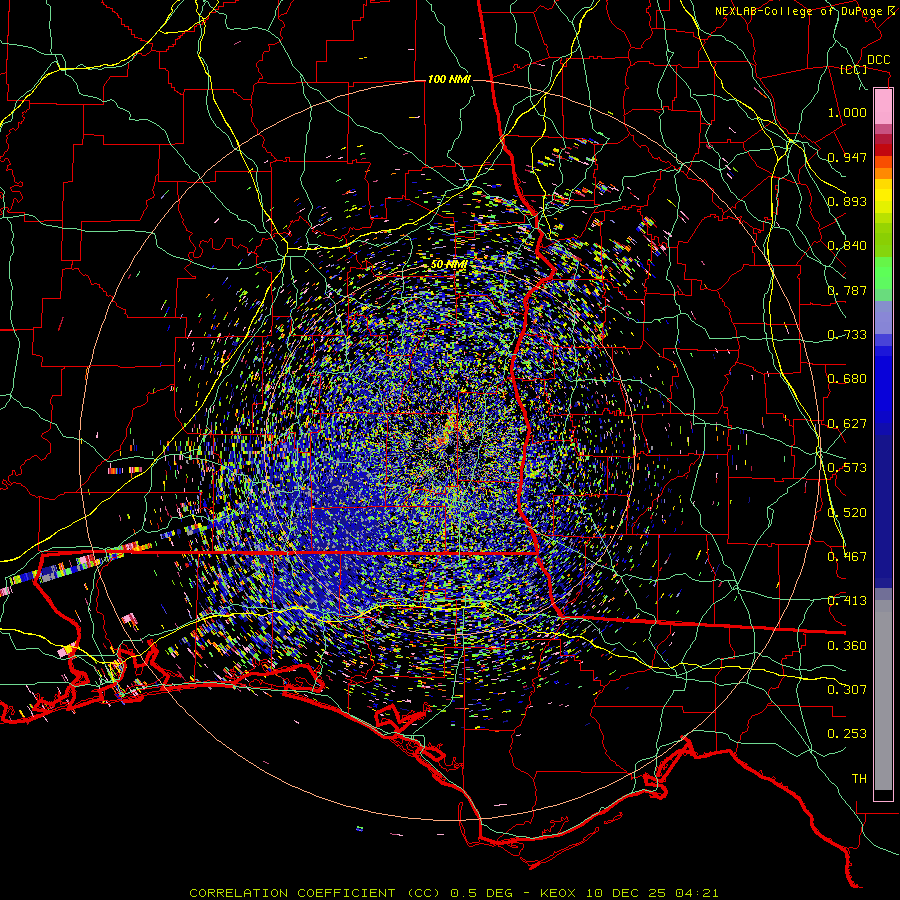Screen dimensions: 900x900
Task: Click the 0.627 color scale value
Action: [847, 424]
